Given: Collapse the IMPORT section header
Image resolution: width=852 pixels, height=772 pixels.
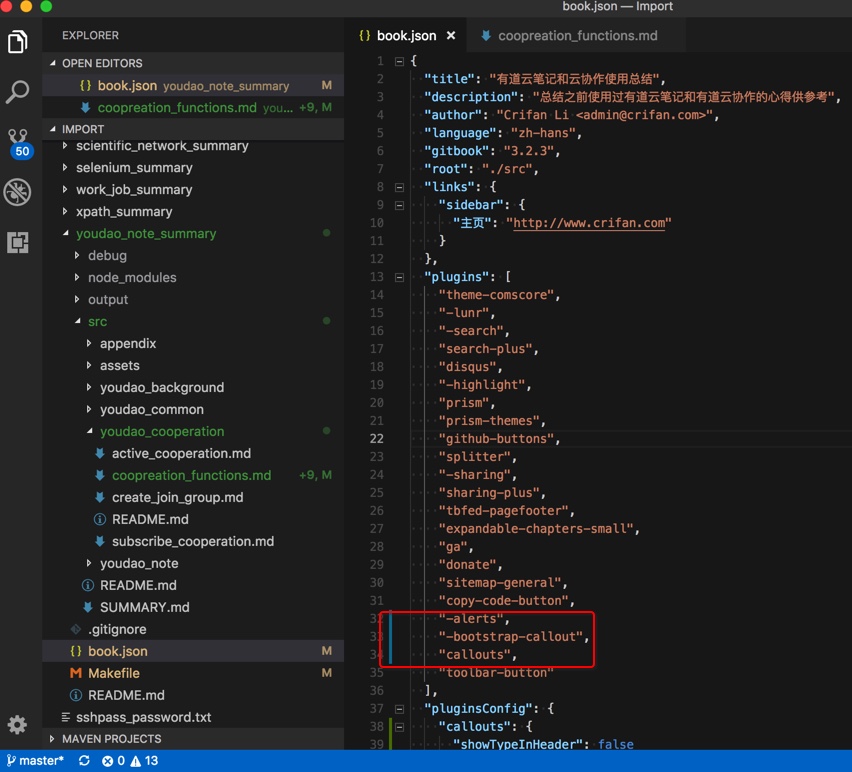Looking at the screenshot, I should pos(193,129).
